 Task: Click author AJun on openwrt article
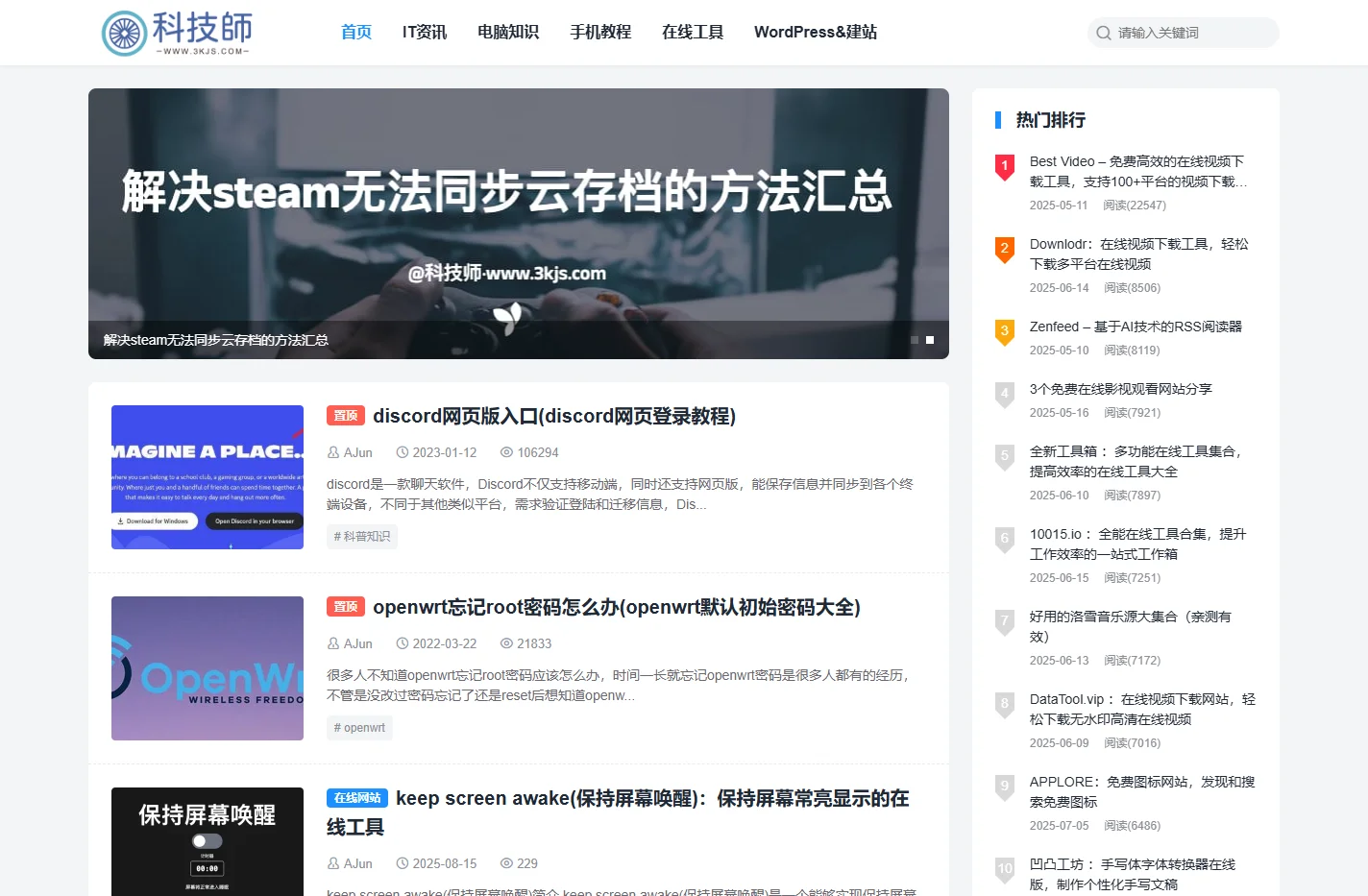click(x=358, y=643)
